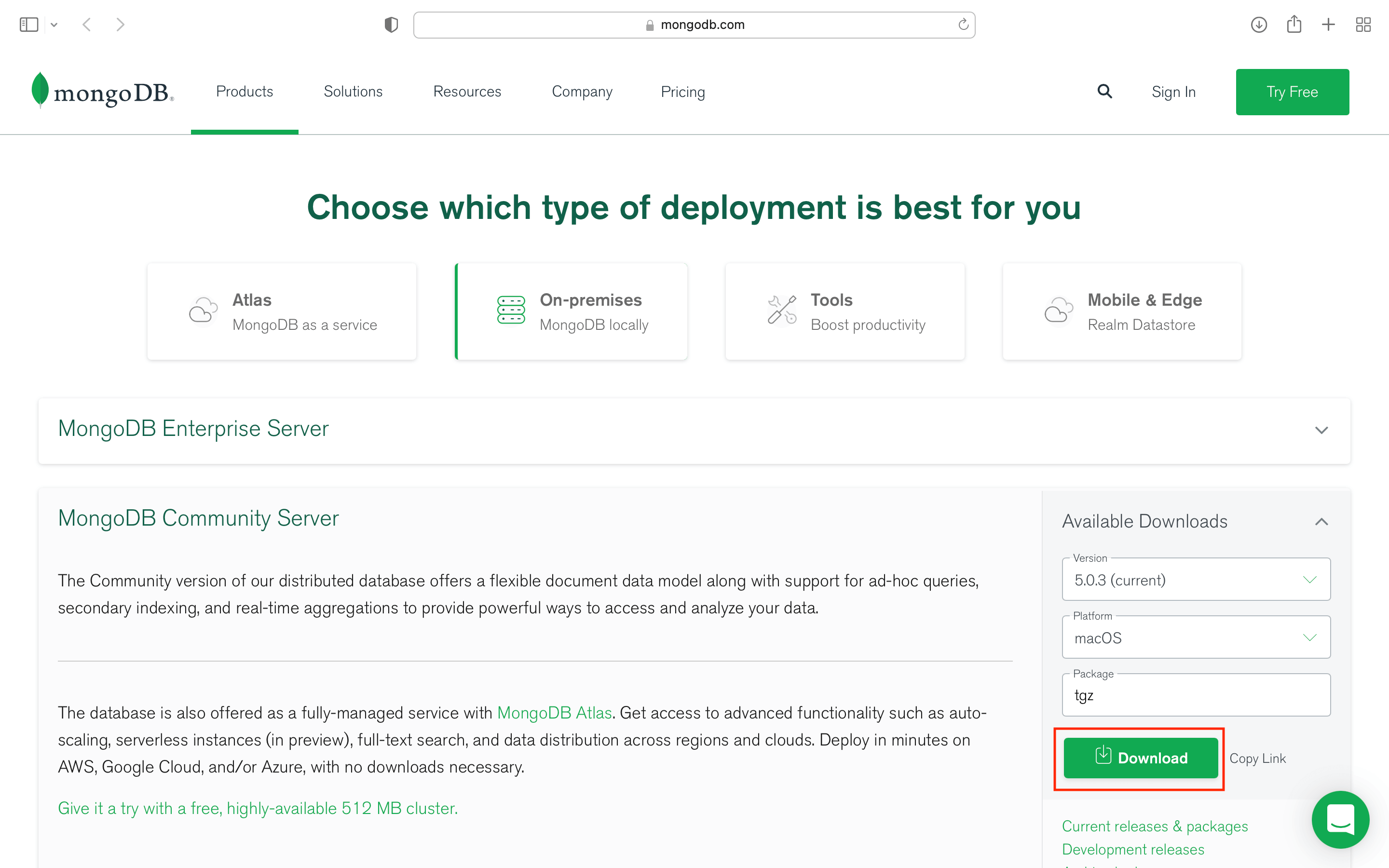This screenshot has height=868, width=1389.
Task: Open the Solutions menu
Action: [x=353, y=92]
